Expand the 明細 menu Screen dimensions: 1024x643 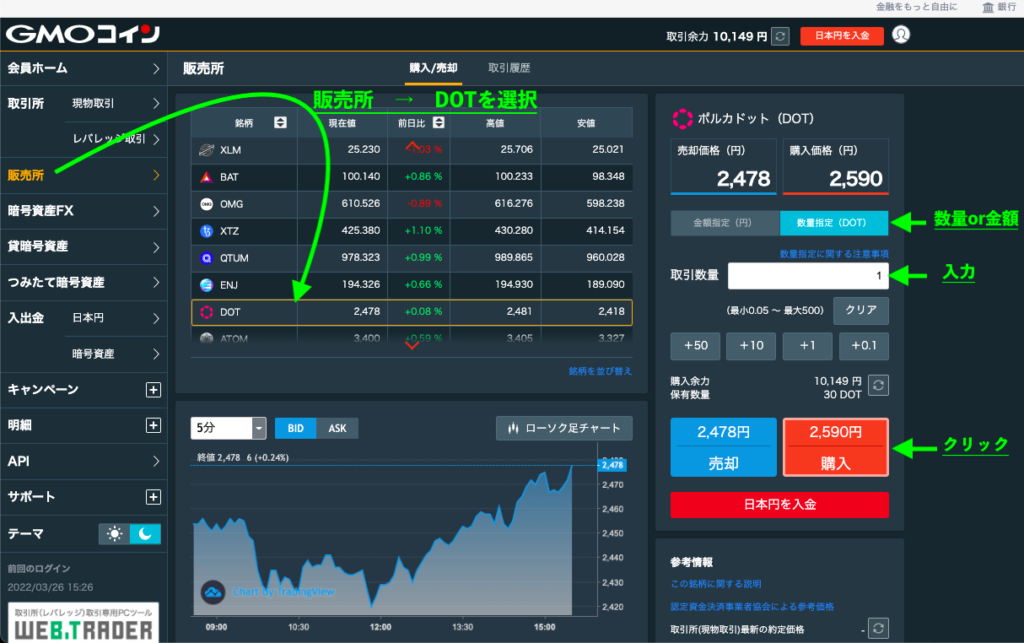point(153,426)
